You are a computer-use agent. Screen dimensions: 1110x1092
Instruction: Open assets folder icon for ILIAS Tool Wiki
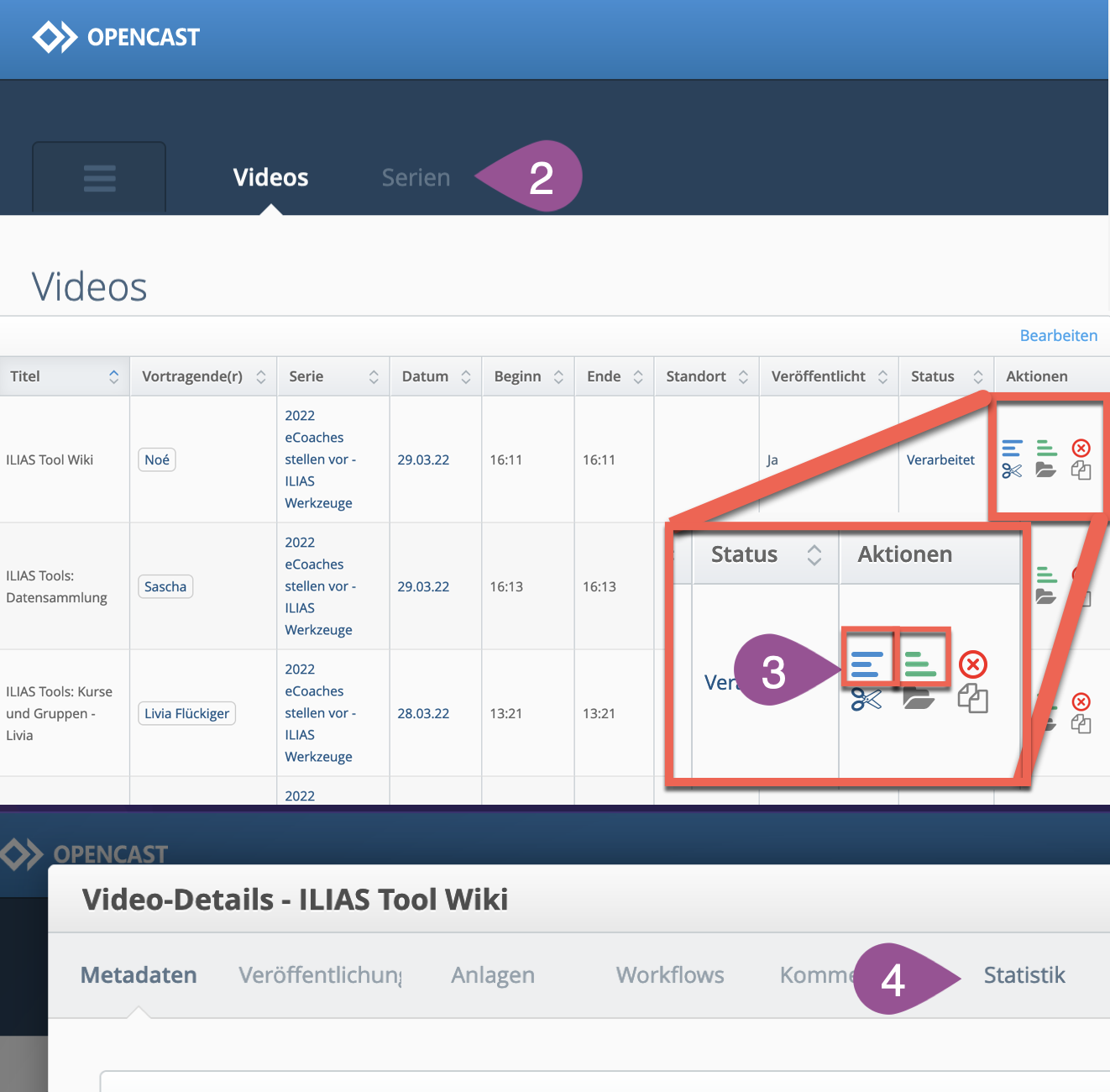pyautogui.click(x=1046, y=470)
